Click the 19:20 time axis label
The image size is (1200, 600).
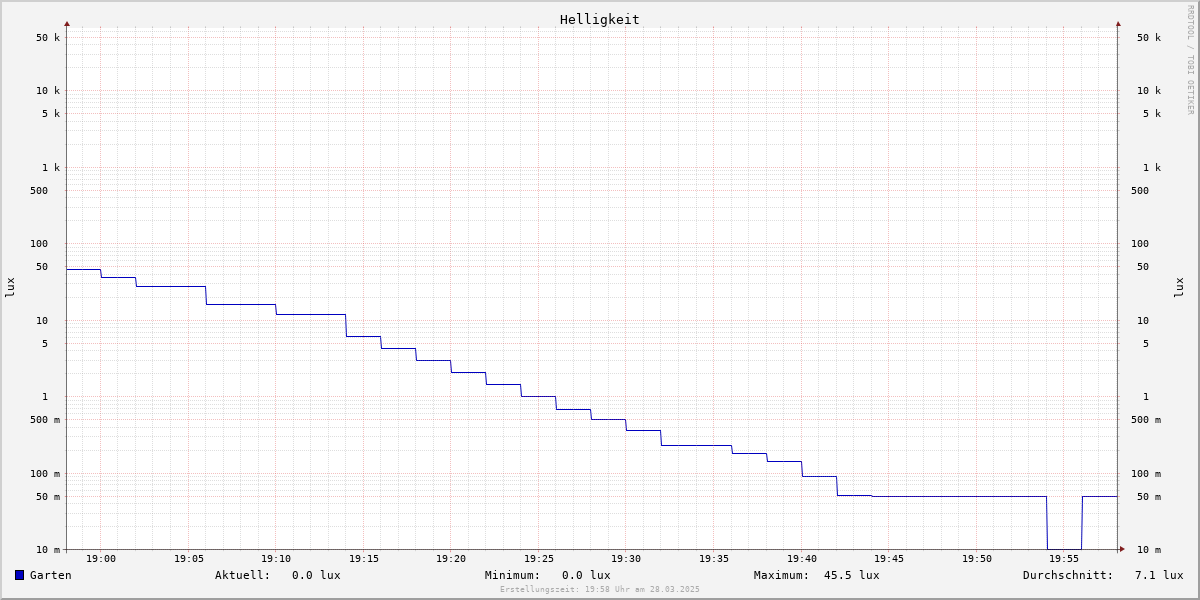click(x=451, y=559)
